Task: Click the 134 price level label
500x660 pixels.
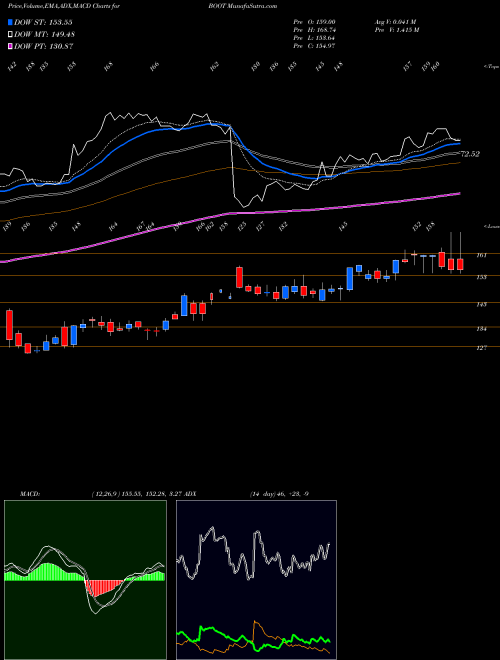Action: [x=482, y=329]
